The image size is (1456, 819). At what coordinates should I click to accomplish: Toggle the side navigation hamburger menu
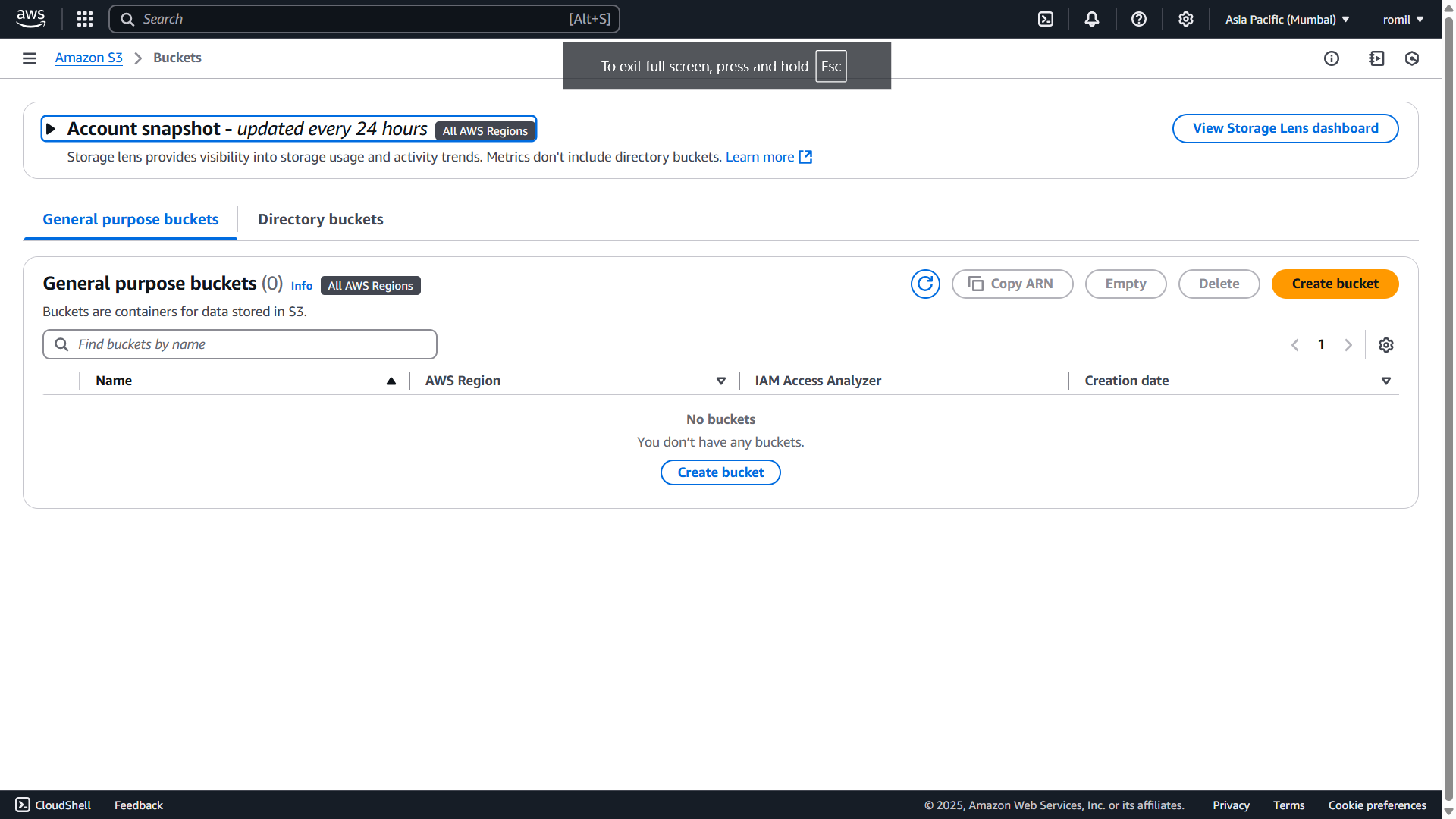(30, 58)
